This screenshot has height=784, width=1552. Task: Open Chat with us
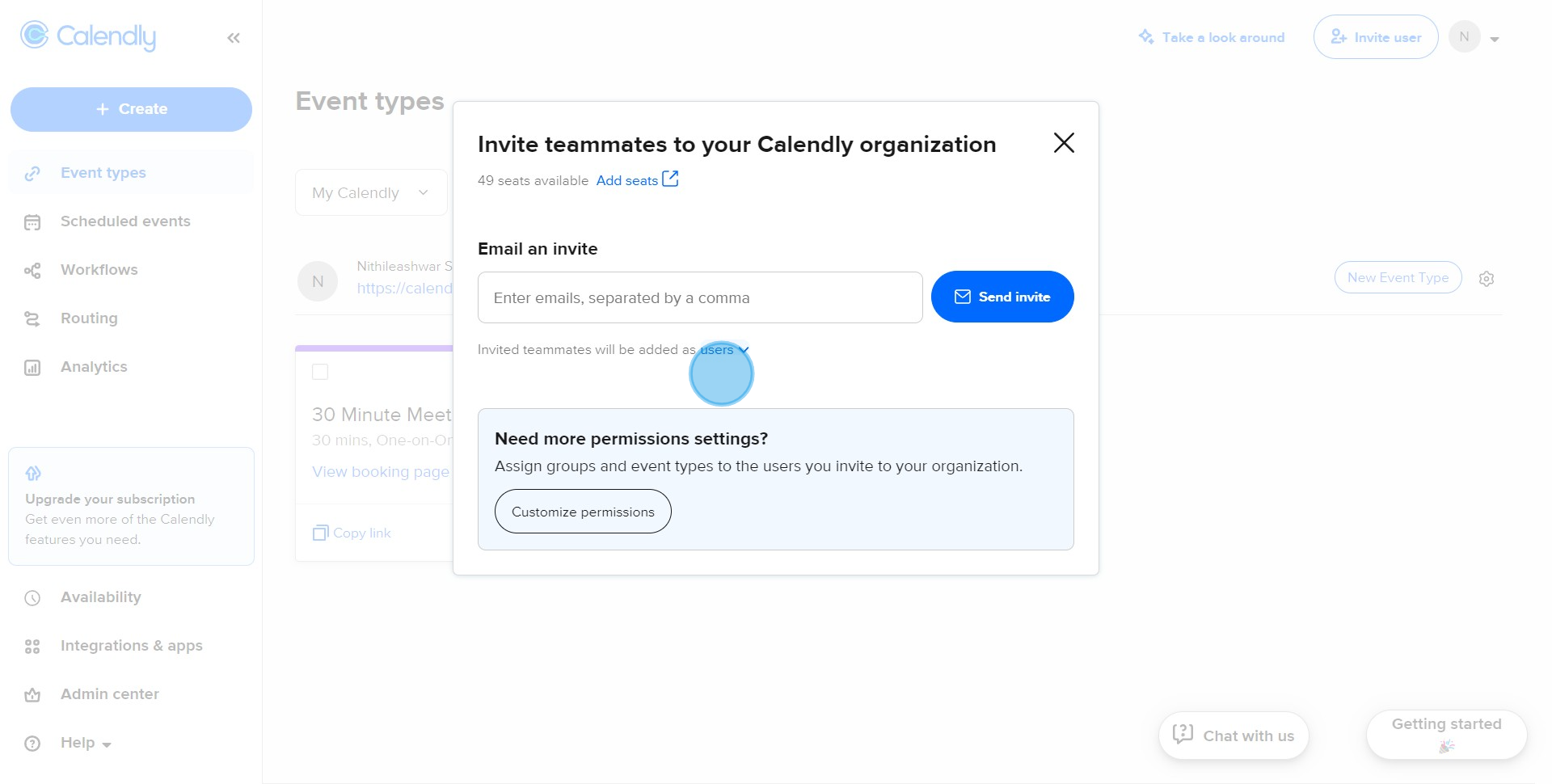tap(1234, 736)
